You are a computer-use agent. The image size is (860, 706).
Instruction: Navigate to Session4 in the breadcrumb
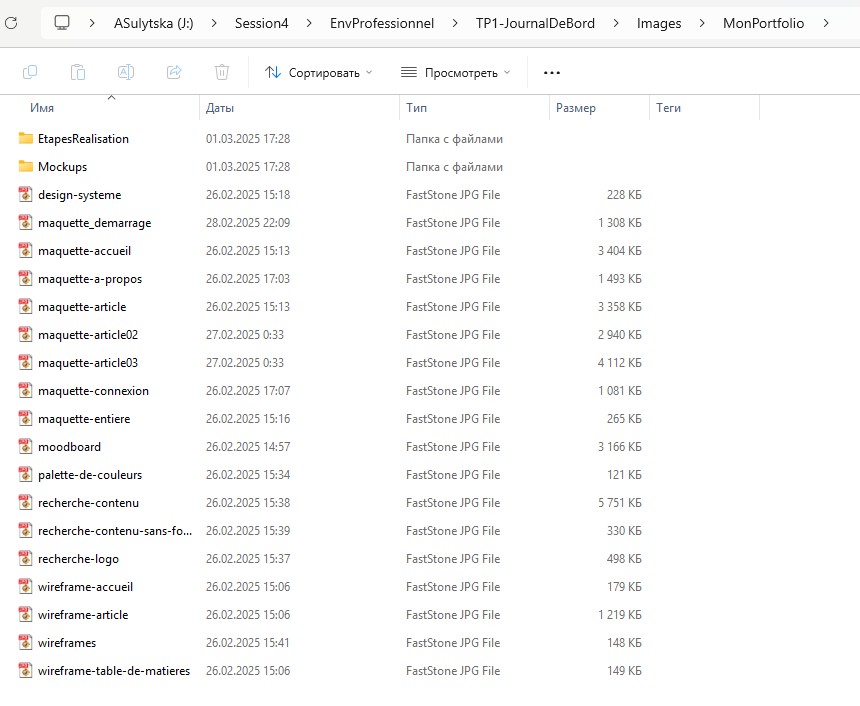pyautogui.click(x=261, y=22)
